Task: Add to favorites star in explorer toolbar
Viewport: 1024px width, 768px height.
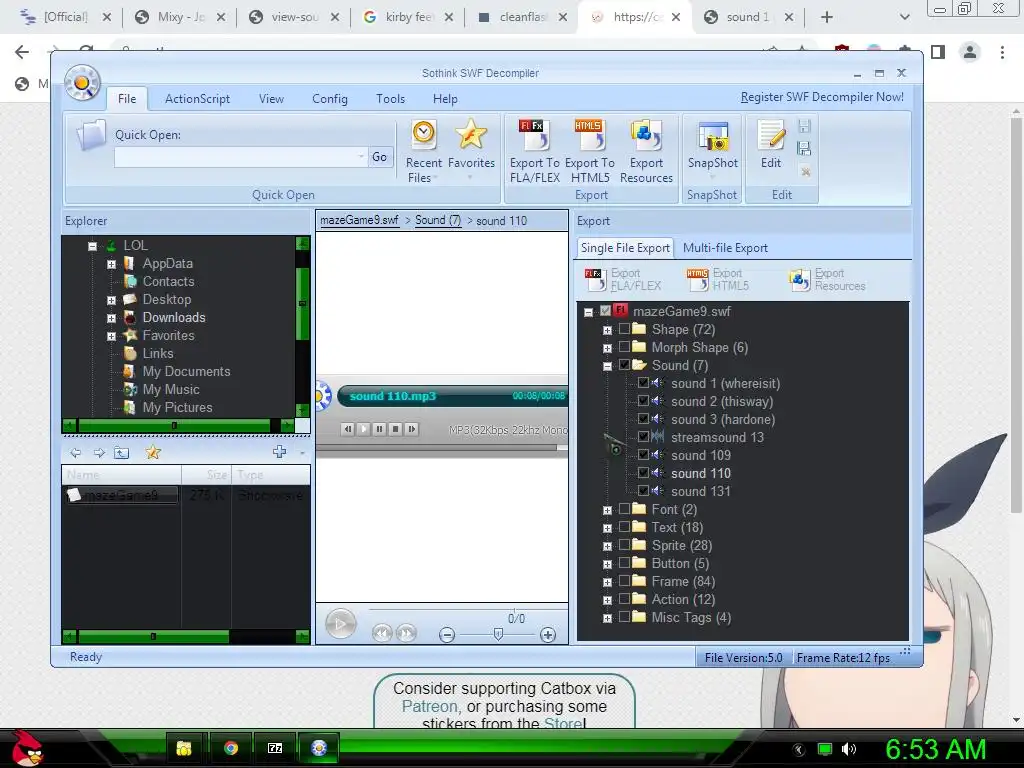Action: pyautogui.click(x=153, y=452)
